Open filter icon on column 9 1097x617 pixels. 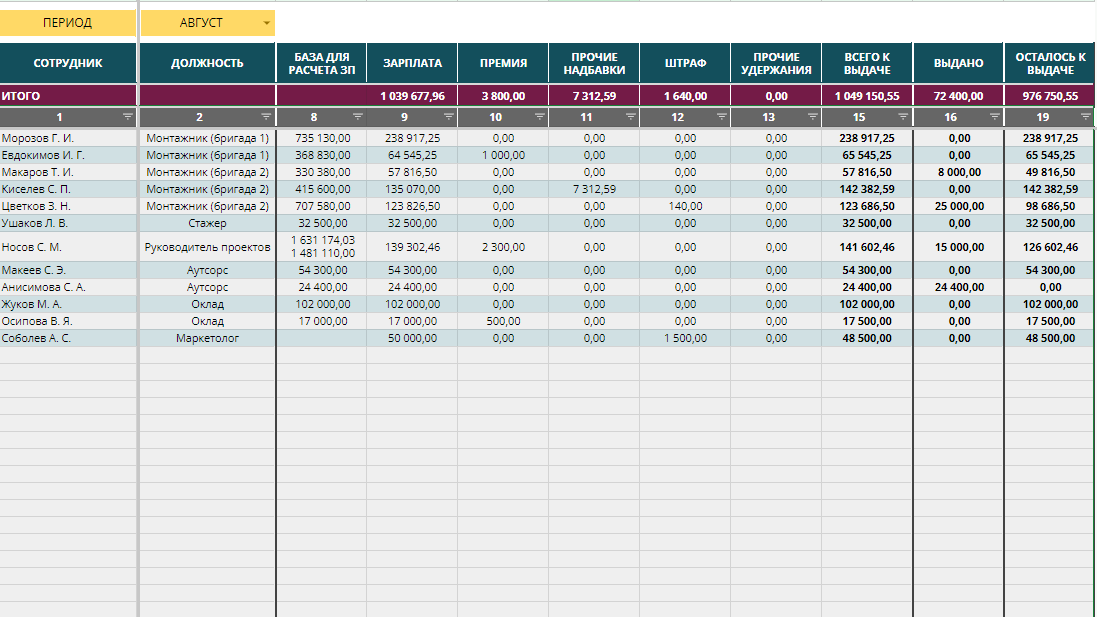click(448, 117)
